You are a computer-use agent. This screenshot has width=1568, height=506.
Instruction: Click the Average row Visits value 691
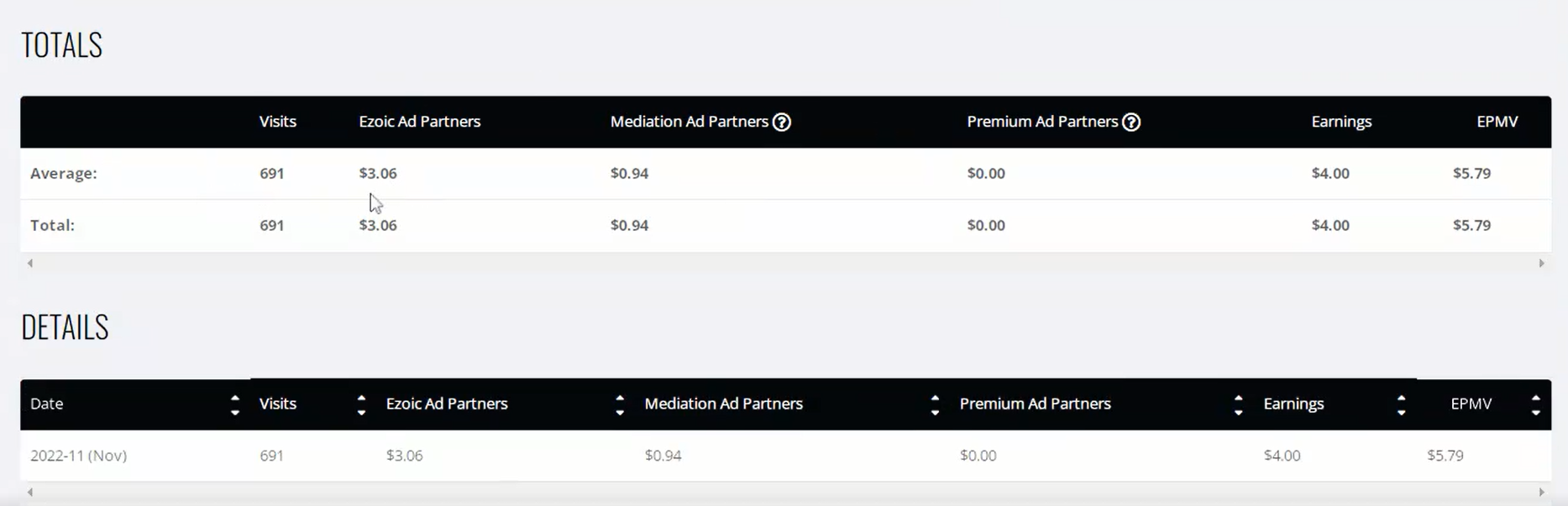[x=271, y=173]
